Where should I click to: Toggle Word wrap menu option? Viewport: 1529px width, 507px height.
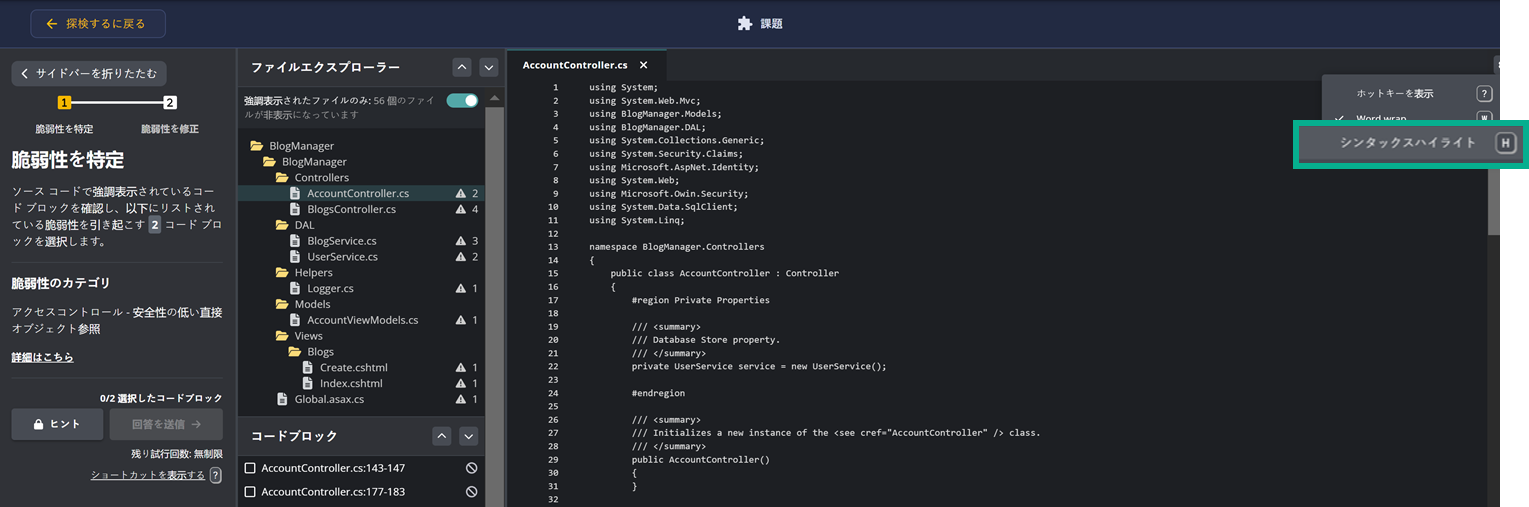pyautogui.click(x=1381, y=118)
